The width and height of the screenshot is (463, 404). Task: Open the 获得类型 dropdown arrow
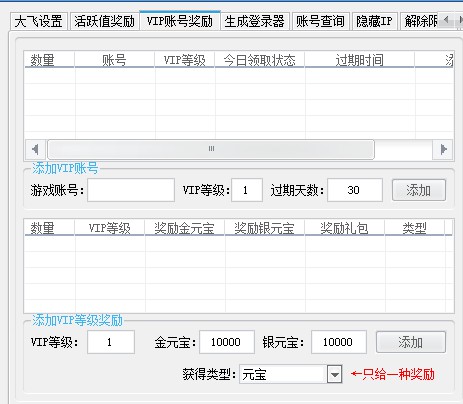(x=335, y=375)
